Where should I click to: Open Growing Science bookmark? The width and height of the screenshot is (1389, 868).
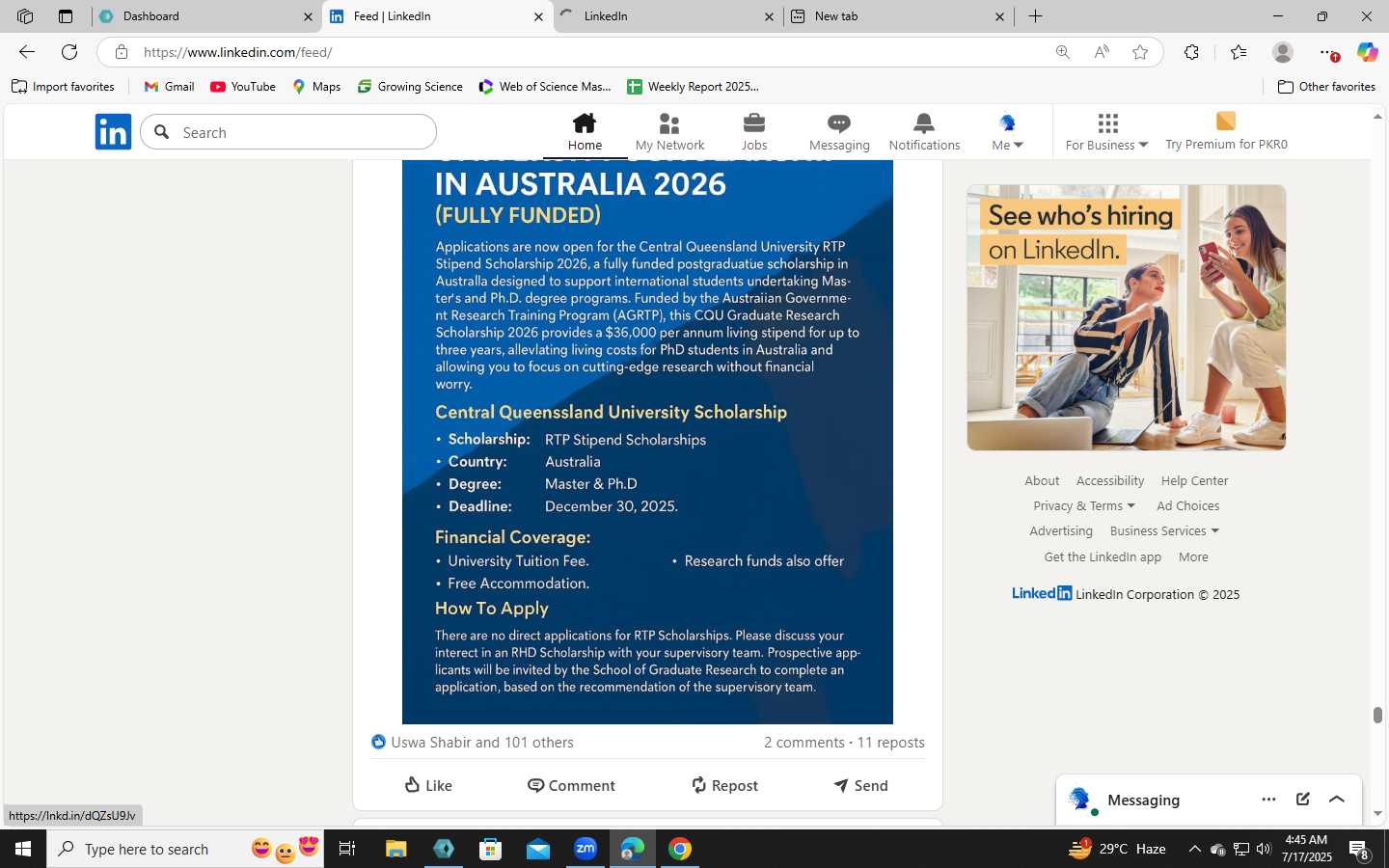point(410,86)
